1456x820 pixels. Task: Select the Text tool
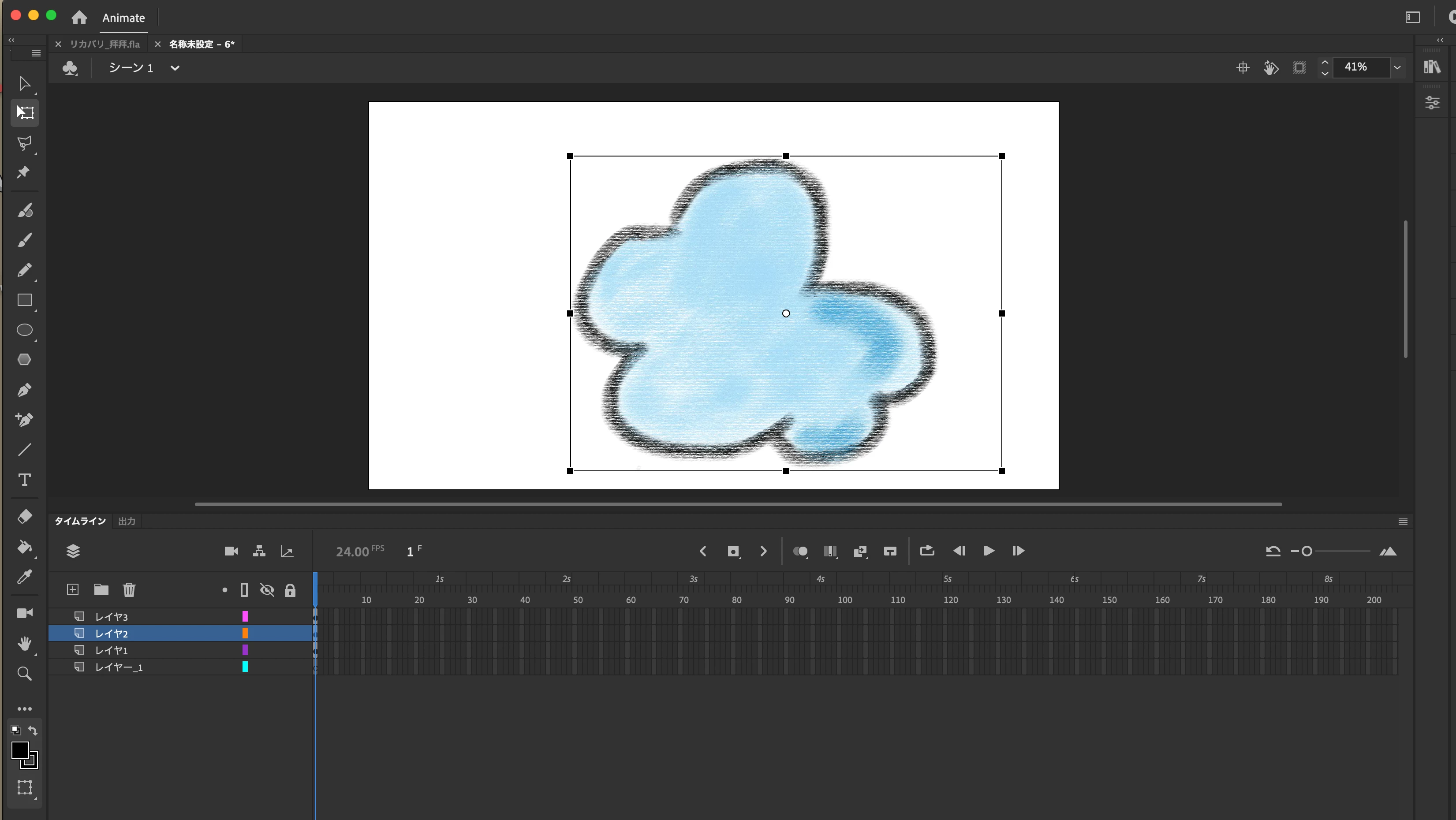pos(24,480)
